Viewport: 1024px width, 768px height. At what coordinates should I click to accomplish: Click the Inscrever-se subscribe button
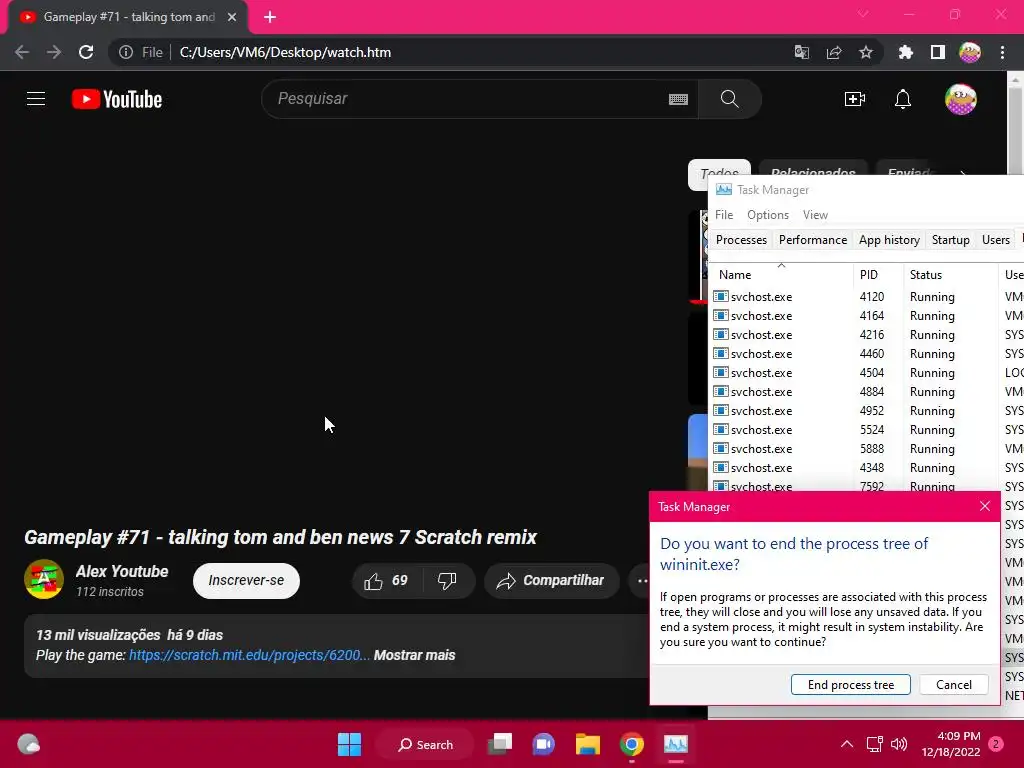coord(246,581)
